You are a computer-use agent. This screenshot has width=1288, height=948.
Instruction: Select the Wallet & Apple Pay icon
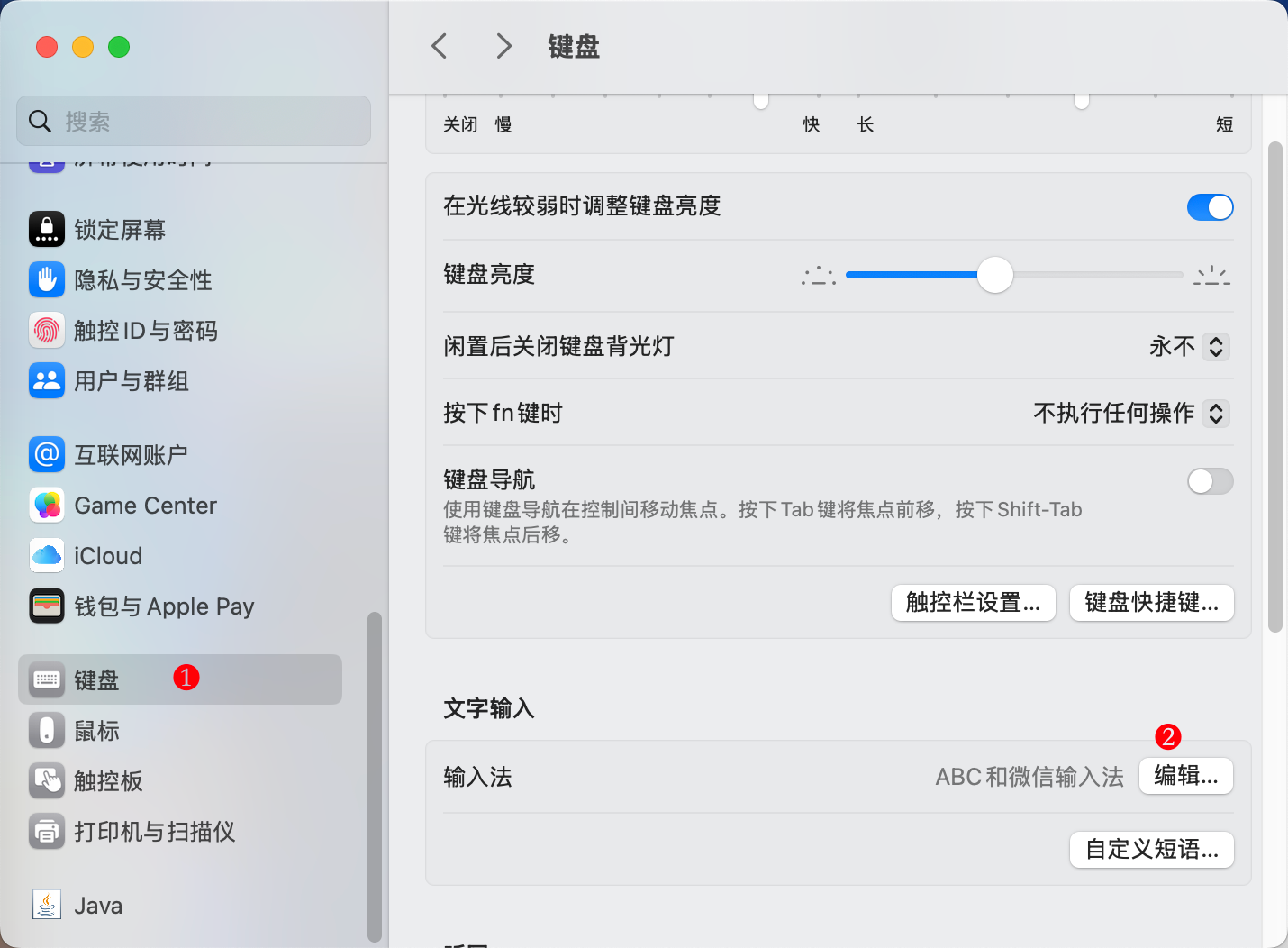[x=47, y=606]
